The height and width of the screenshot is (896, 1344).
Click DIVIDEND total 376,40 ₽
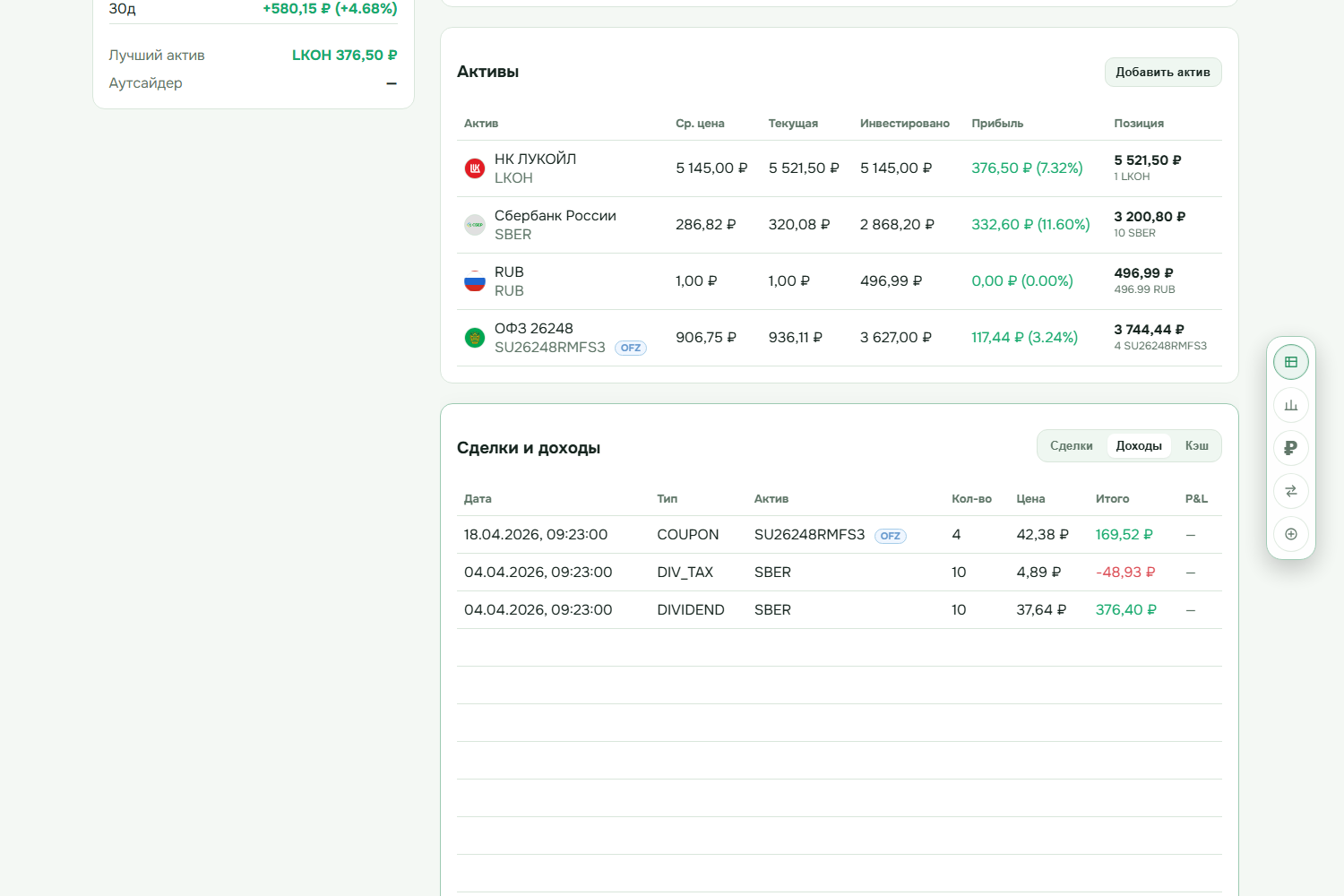coord(1126,609)
